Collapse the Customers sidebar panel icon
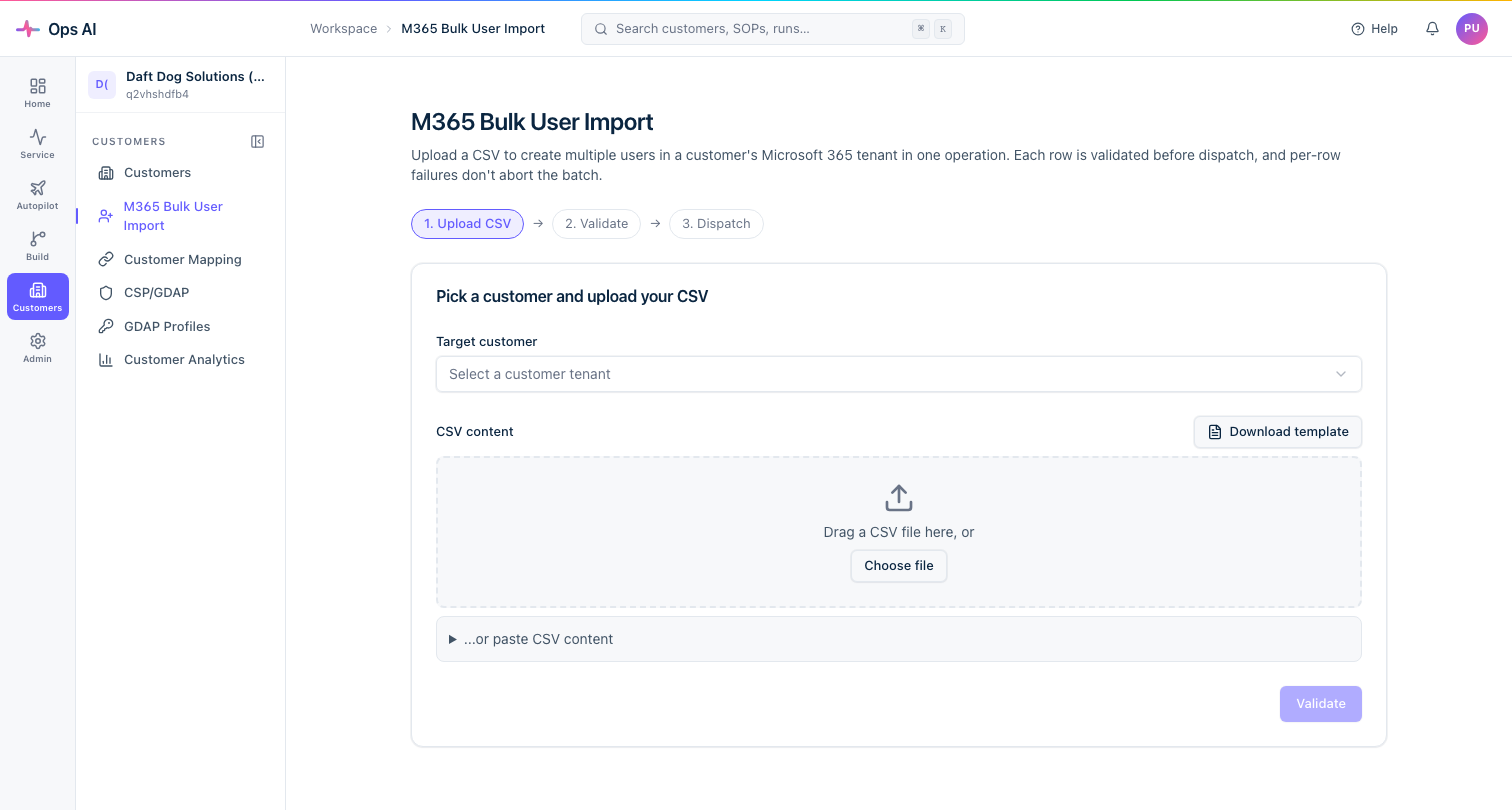The height and width of the screenshot is (810, 1512). (x=257, y=142)
